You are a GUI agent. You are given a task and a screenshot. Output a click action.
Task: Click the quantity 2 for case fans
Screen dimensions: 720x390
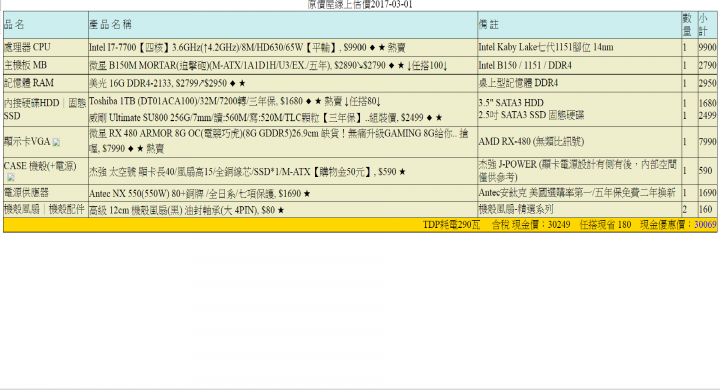[685, 209]
